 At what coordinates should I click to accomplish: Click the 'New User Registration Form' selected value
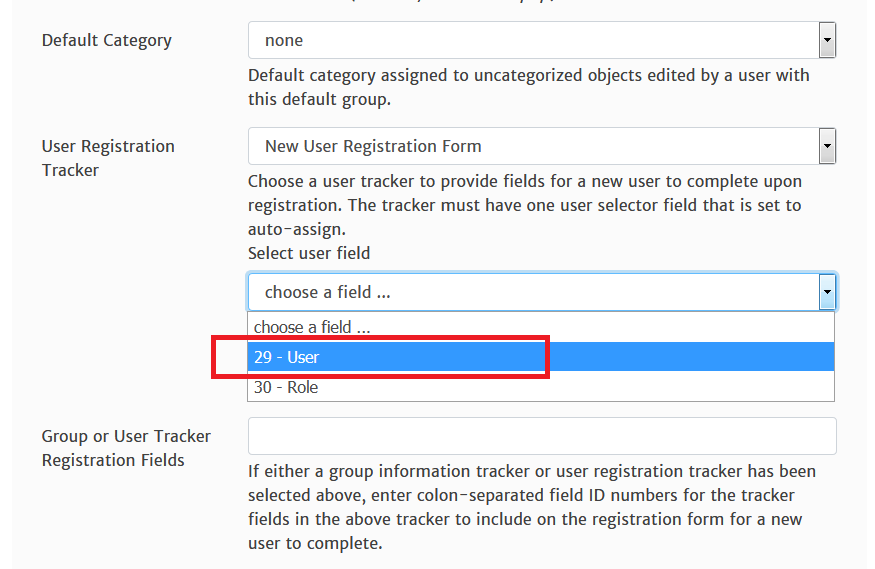click(x=373, y=146)
